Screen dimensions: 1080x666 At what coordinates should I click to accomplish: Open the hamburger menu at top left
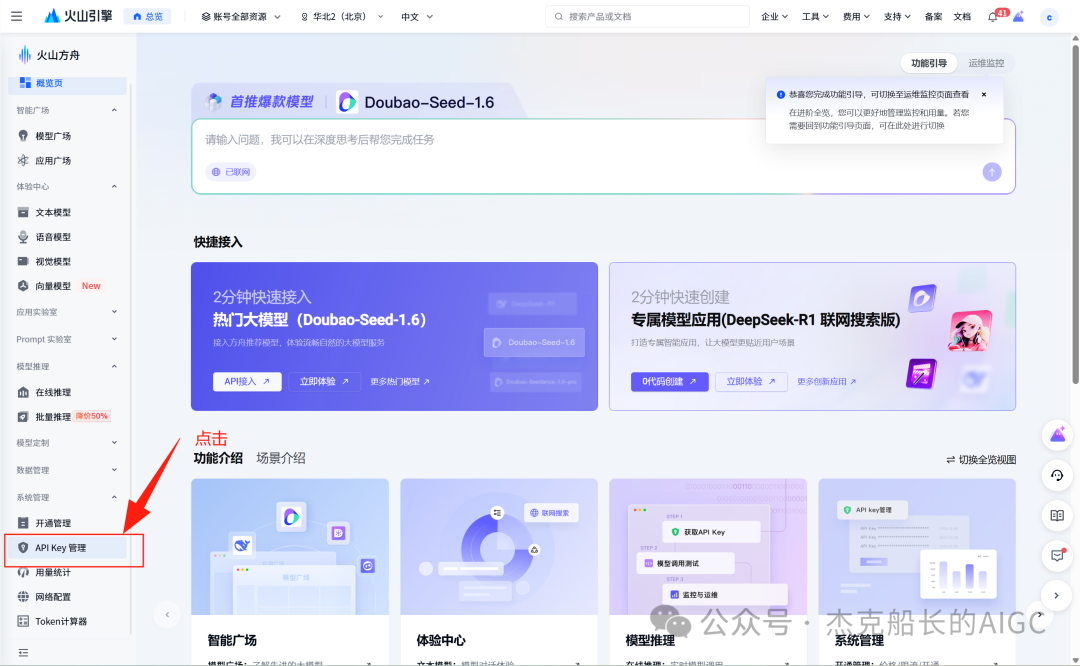tap(17, 16)
